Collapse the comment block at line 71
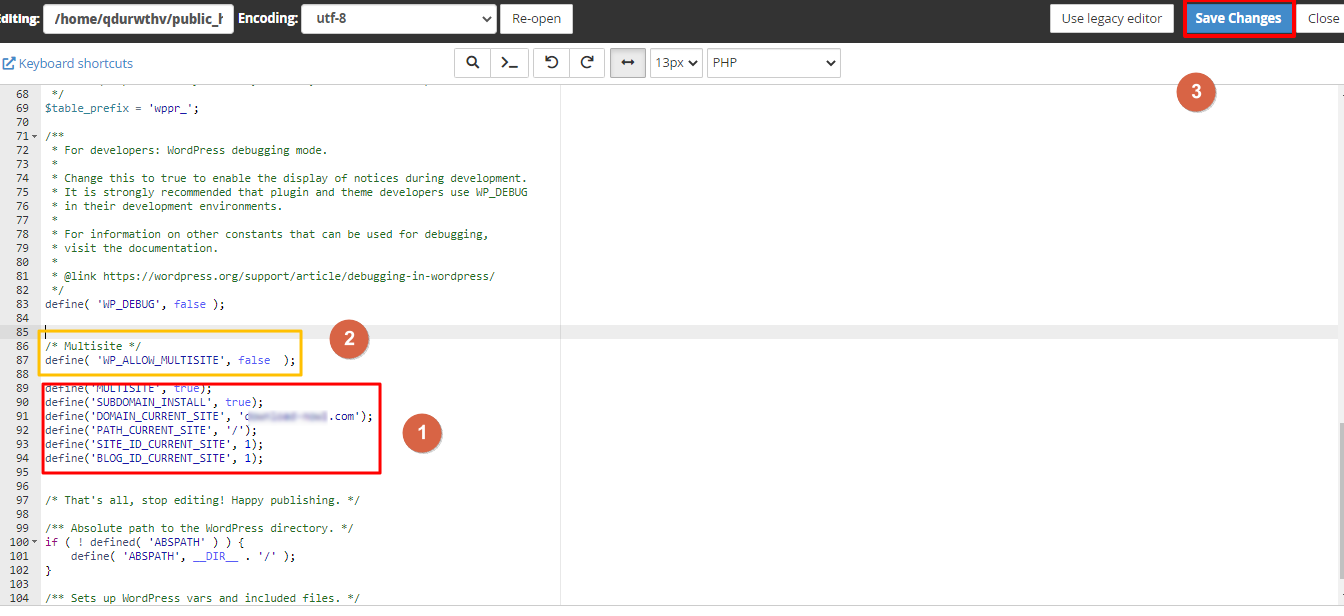 click(34, 136)
